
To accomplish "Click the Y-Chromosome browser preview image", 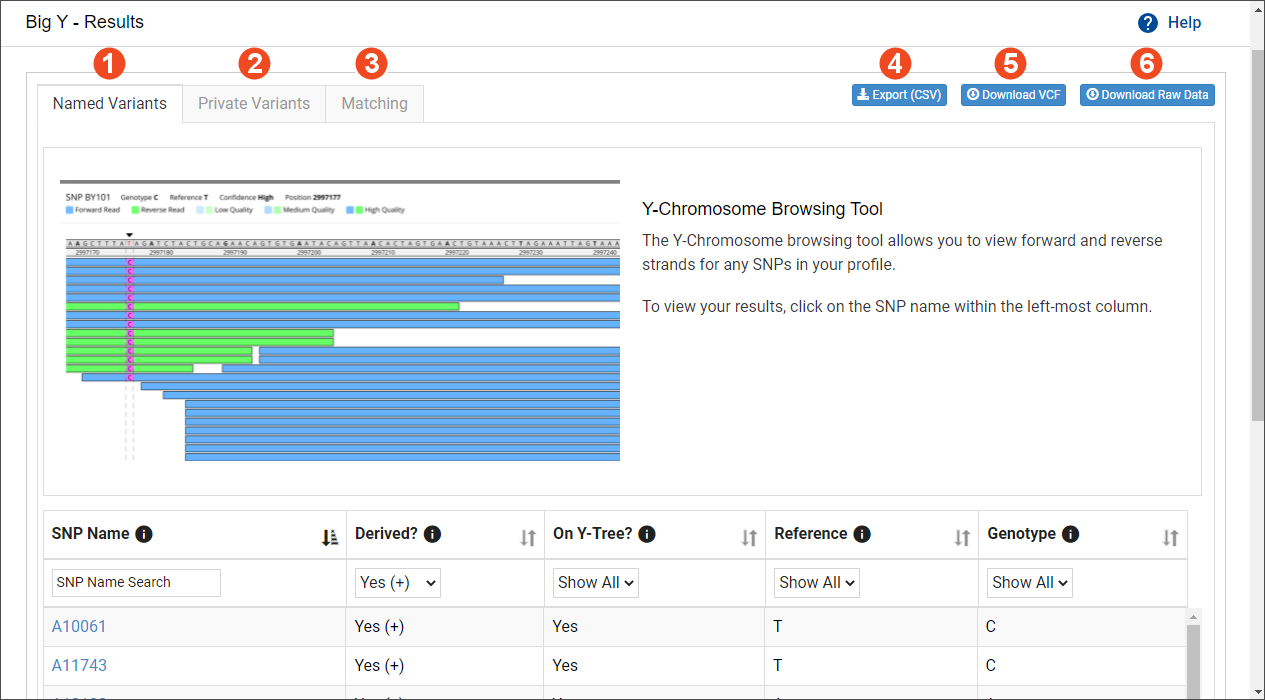I will [340, 321].
